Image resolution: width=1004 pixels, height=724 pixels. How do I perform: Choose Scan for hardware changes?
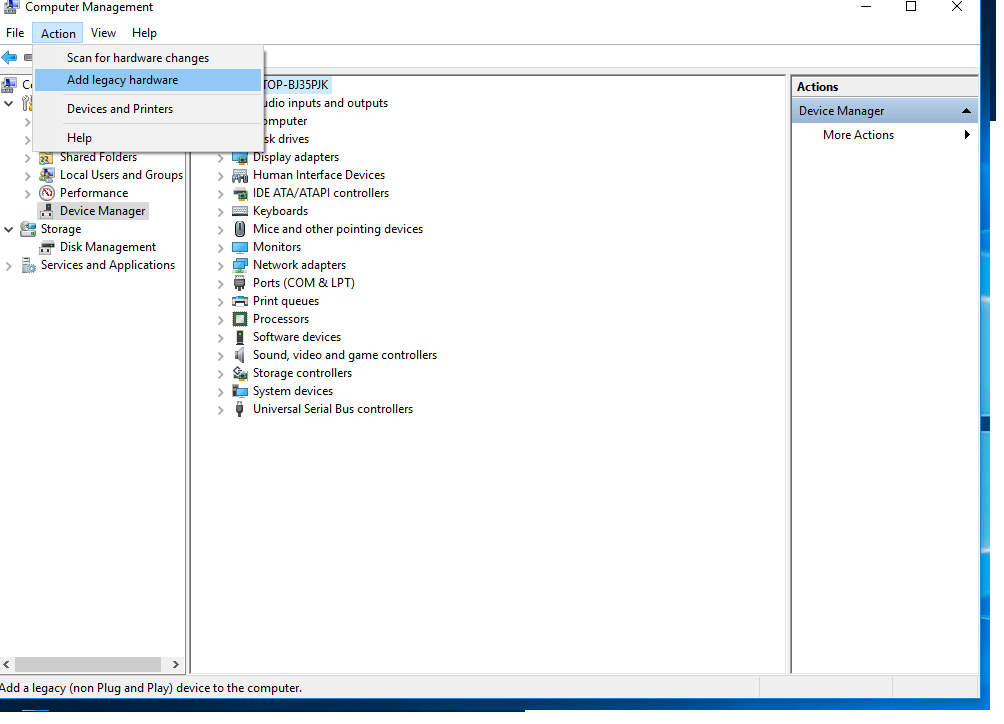(148, 58)
